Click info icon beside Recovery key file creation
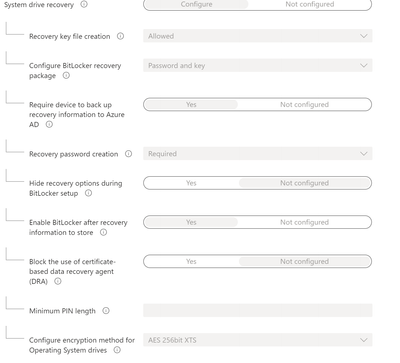 (x=120, y=36)
